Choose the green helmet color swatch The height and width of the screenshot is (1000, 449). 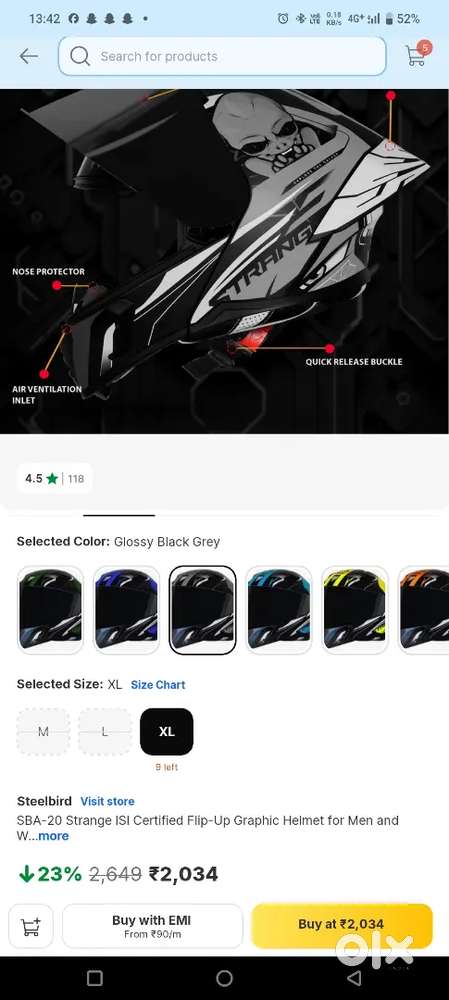pos(50,610)
